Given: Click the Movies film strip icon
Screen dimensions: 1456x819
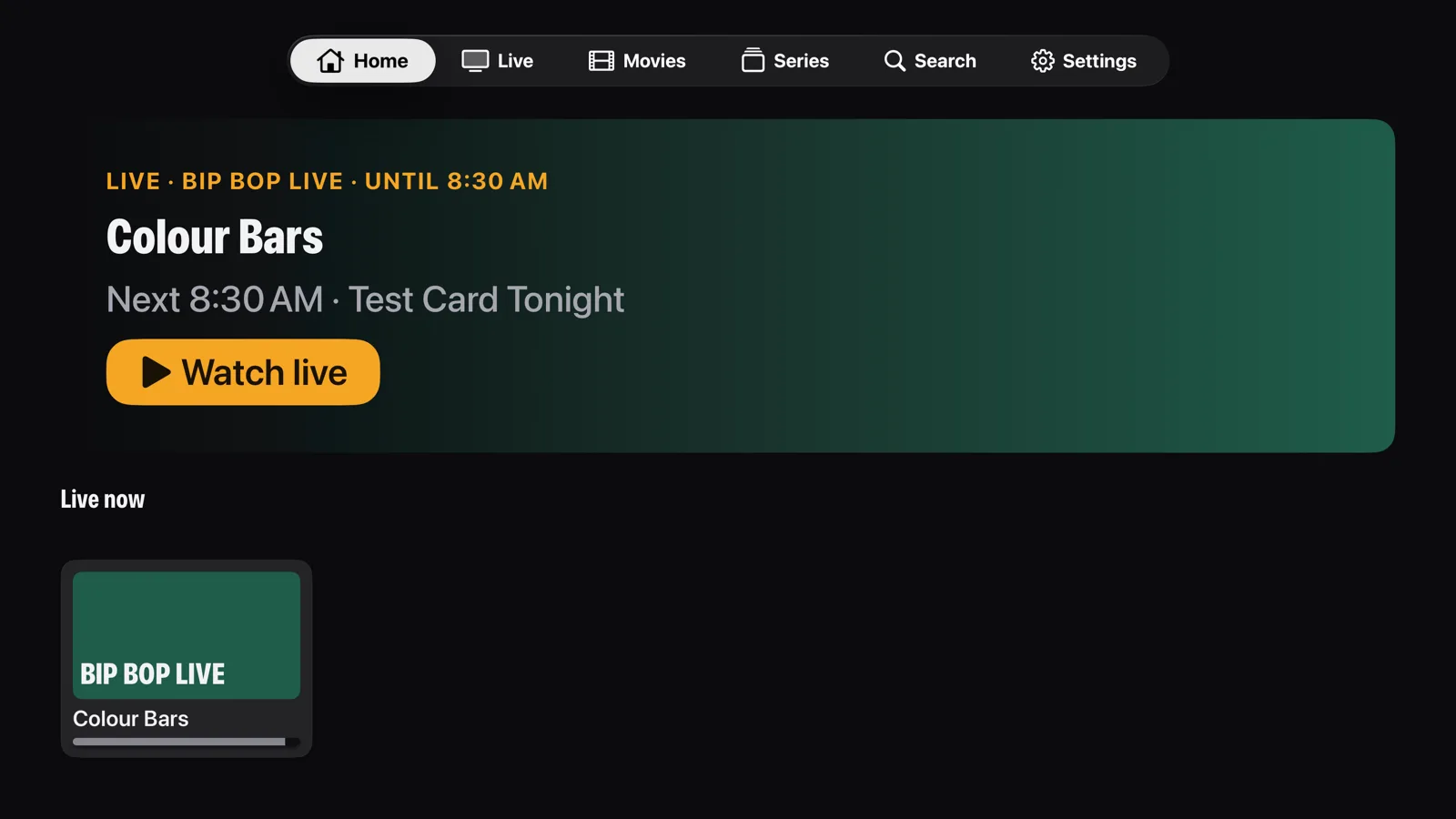Looking at the screenshot, I should (601, 61).
